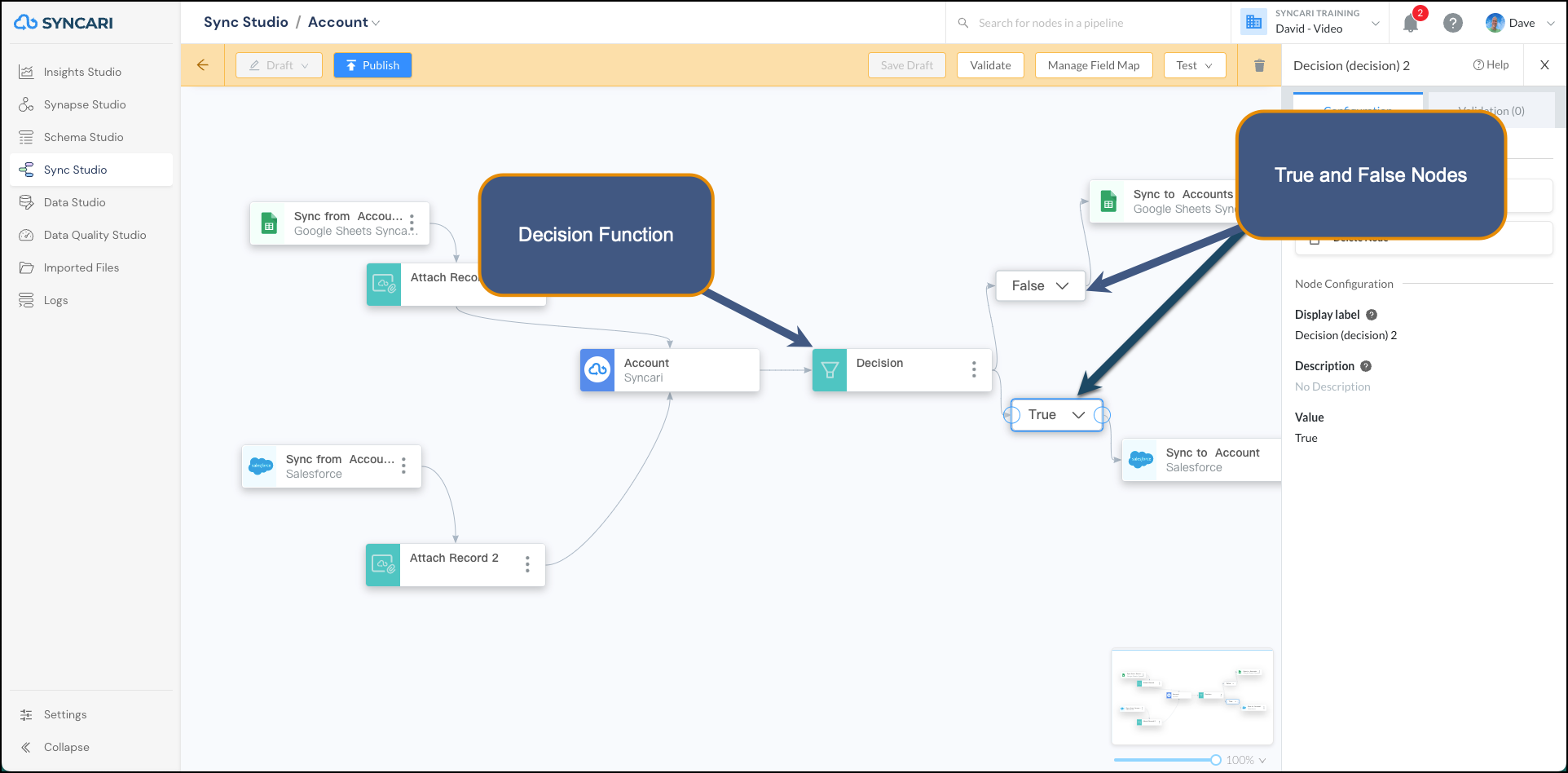Click the Decision node funnel icon

click(x=830, y=370)
